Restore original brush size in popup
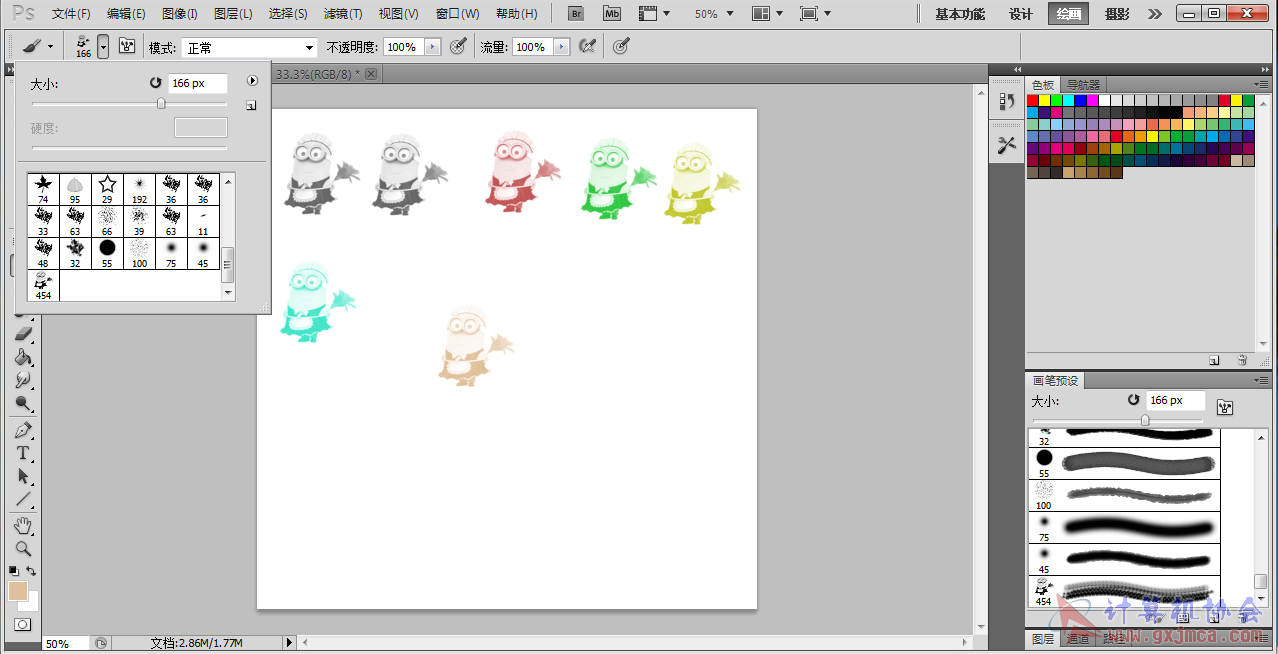The height and width of the screenshot is (654, 1278). pos(155,83)
